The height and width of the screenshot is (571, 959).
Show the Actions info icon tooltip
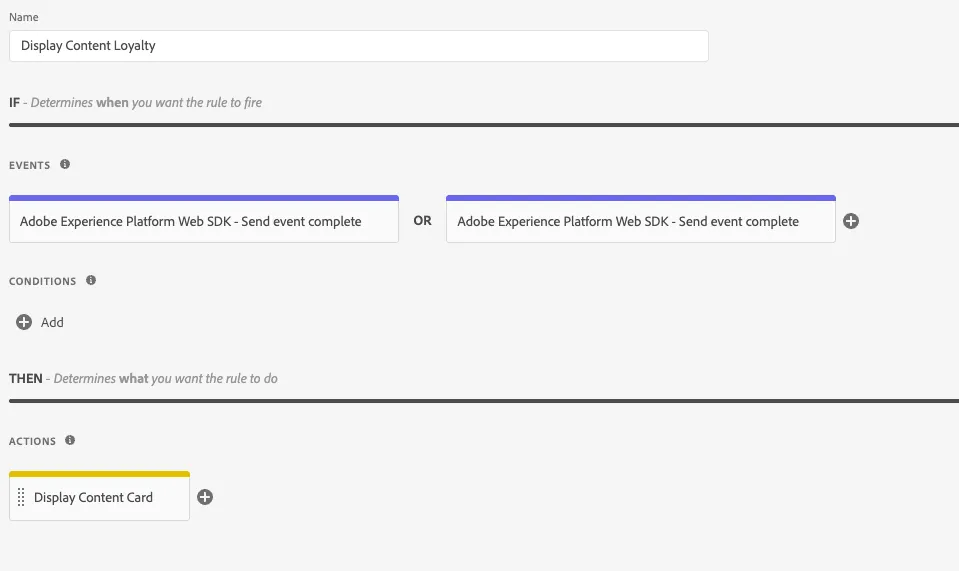coord(70,440)
